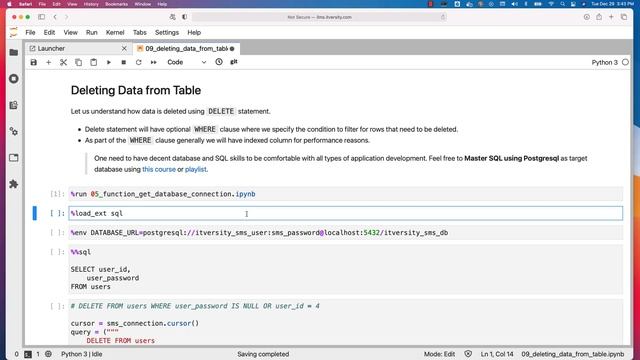Save the notebook with the disk icon
Screen dimensions: 640x360
33,62
